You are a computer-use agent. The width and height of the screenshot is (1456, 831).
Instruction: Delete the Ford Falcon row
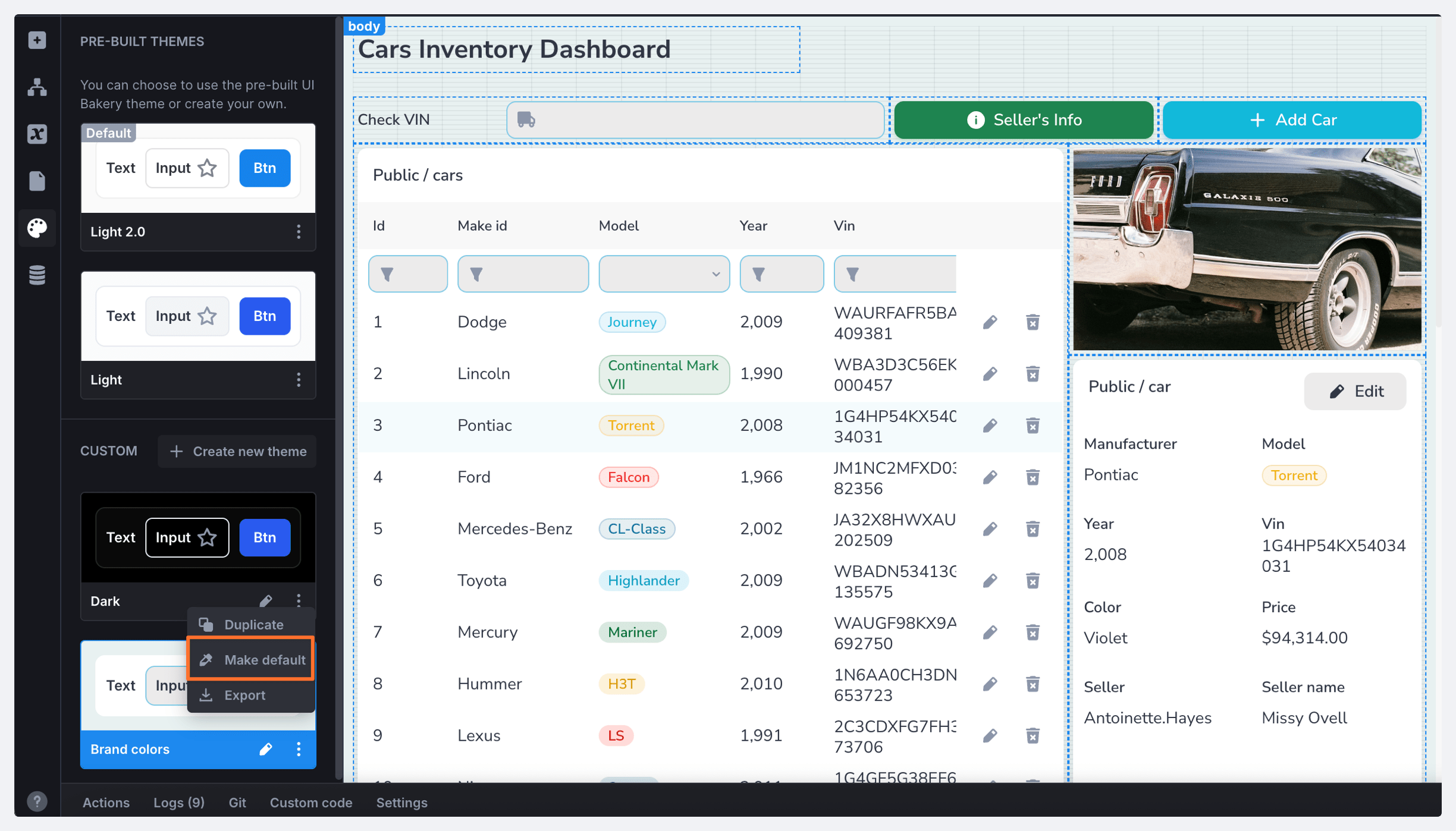[1033, 477]
